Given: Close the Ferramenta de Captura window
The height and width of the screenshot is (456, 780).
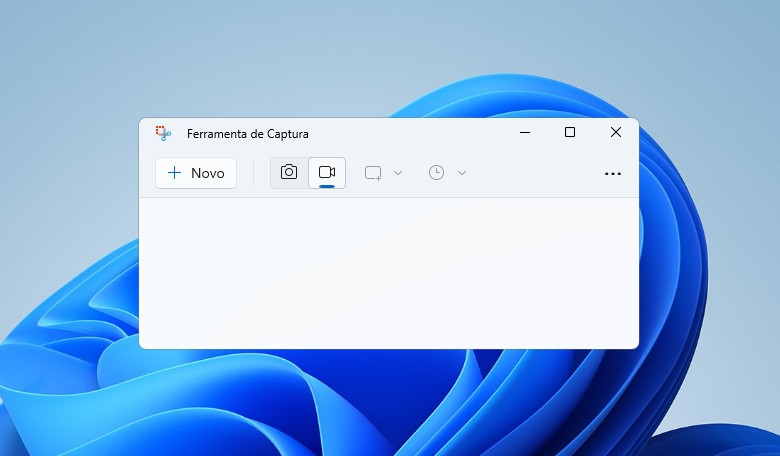Looking at the screenshot, I should (x=616, y=132).
